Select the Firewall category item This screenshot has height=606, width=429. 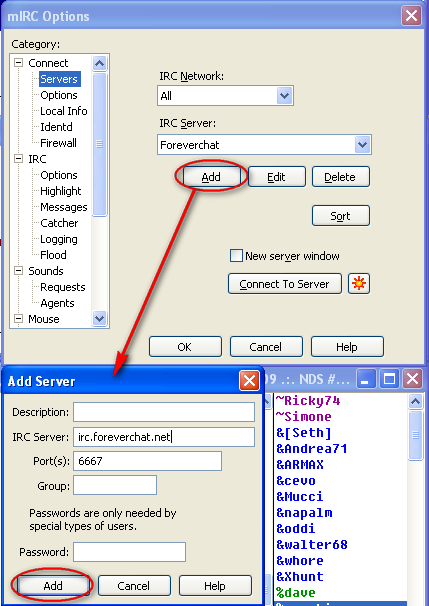click(x=58, y=143)
